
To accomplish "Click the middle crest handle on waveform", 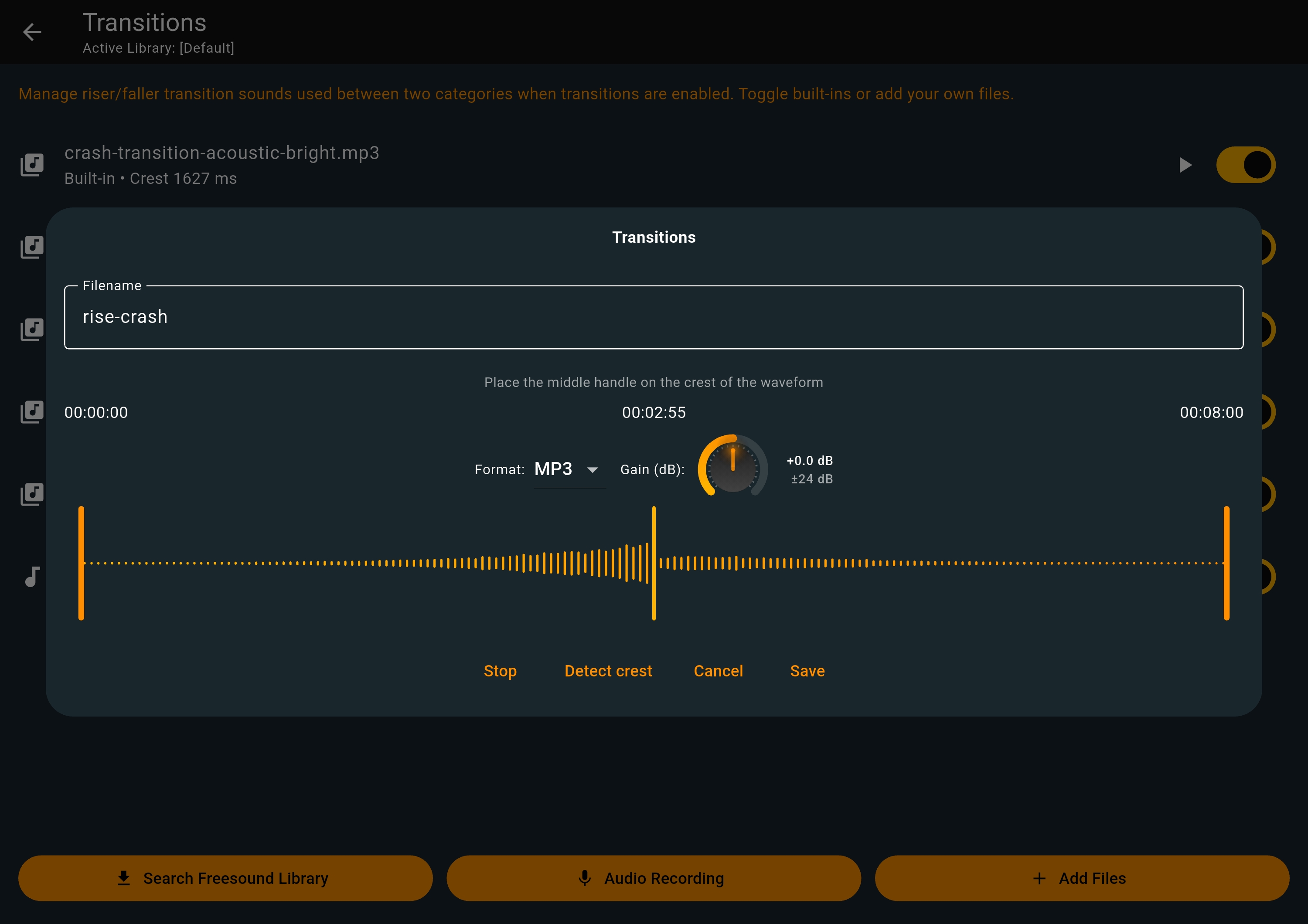I will pos(654,563).
